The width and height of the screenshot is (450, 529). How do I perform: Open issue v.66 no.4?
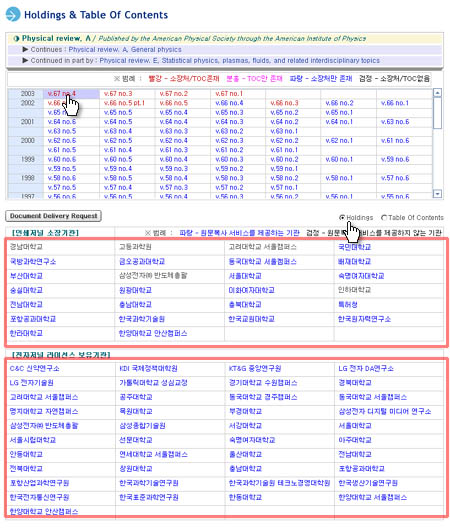pos(229,103)
